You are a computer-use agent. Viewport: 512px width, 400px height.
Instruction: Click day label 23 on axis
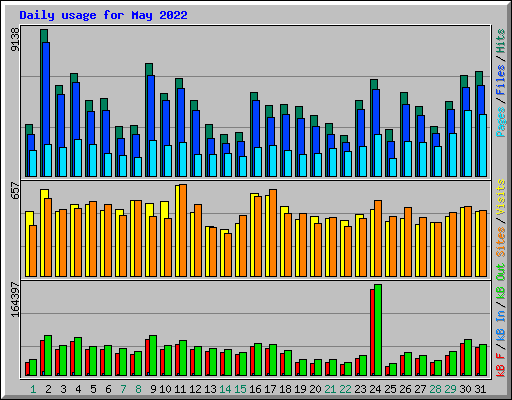(x=360, y=389)
